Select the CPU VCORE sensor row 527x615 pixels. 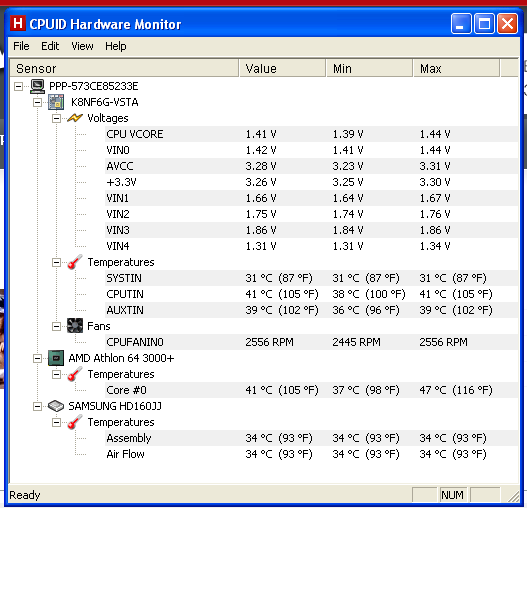tap(312, 134)
